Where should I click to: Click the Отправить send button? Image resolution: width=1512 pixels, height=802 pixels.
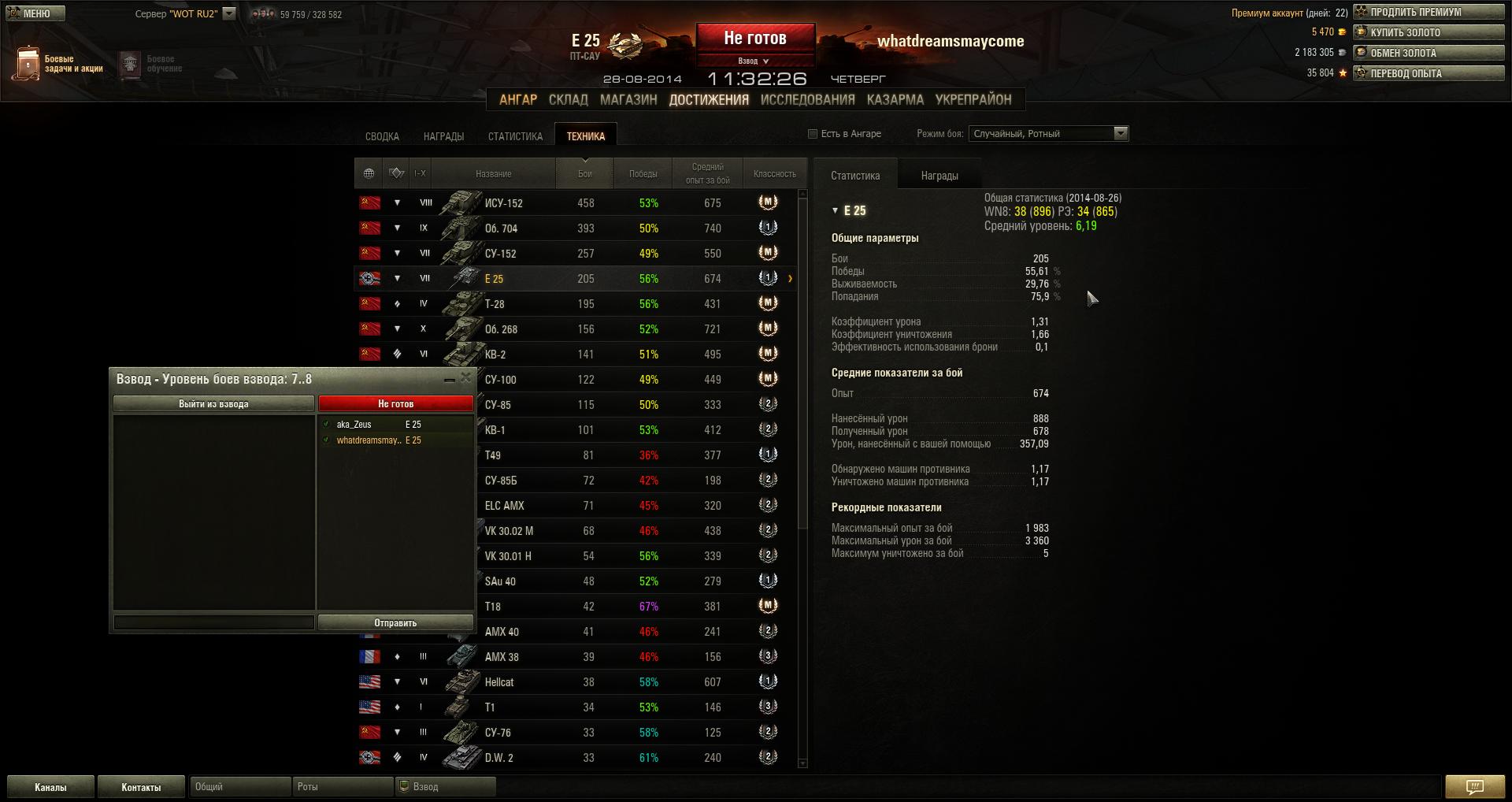pos(395,622)
